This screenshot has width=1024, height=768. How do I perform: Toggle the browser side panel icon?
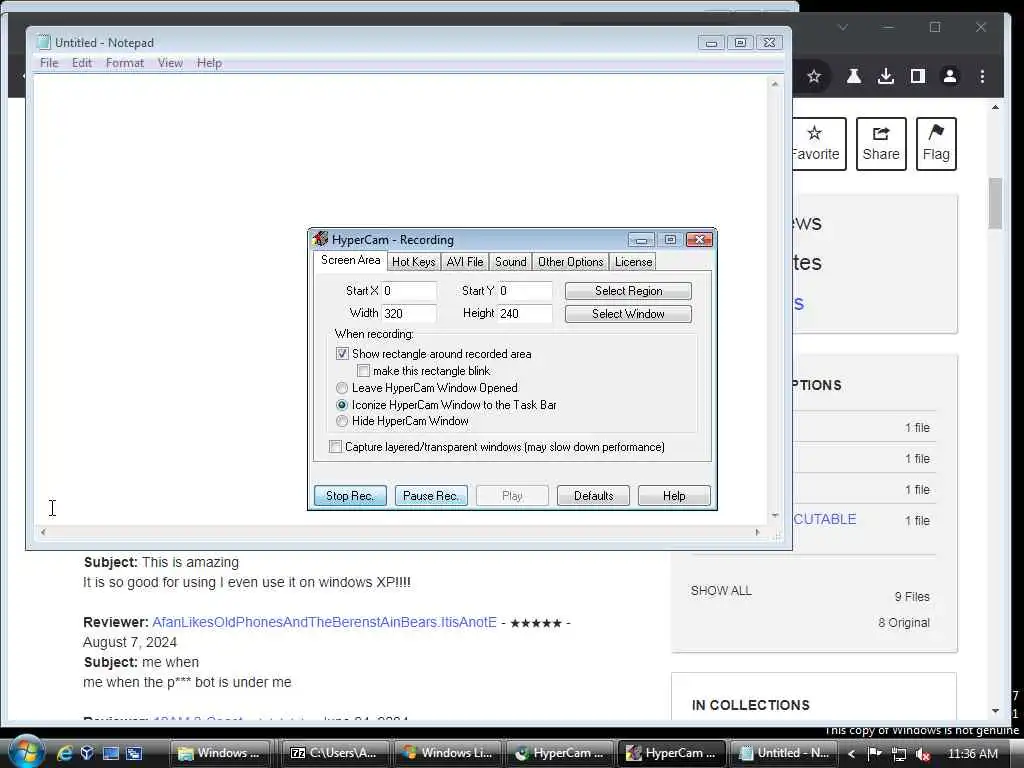[x=918, y=76]
